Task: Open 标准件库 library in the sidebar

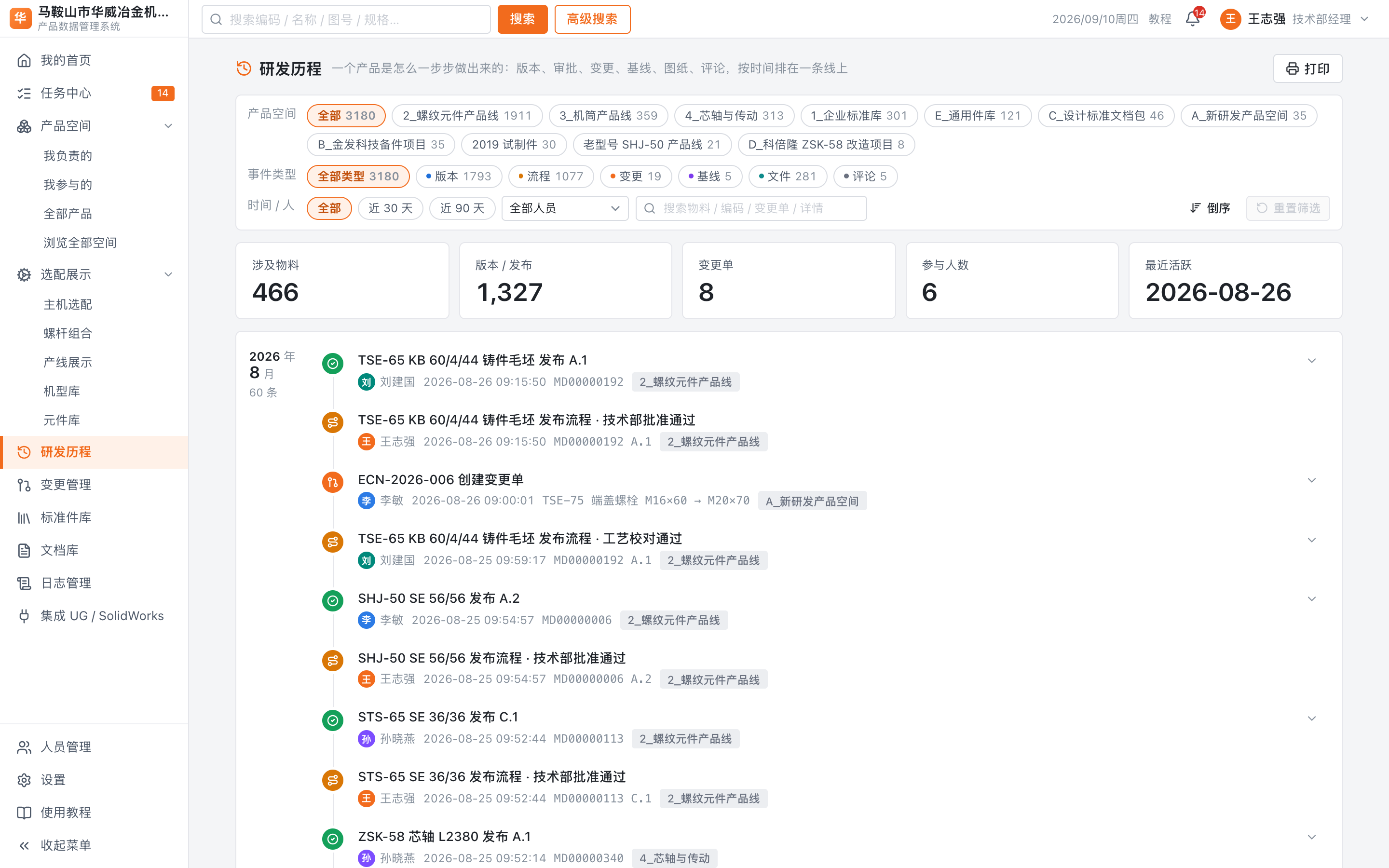Action: 94,517
